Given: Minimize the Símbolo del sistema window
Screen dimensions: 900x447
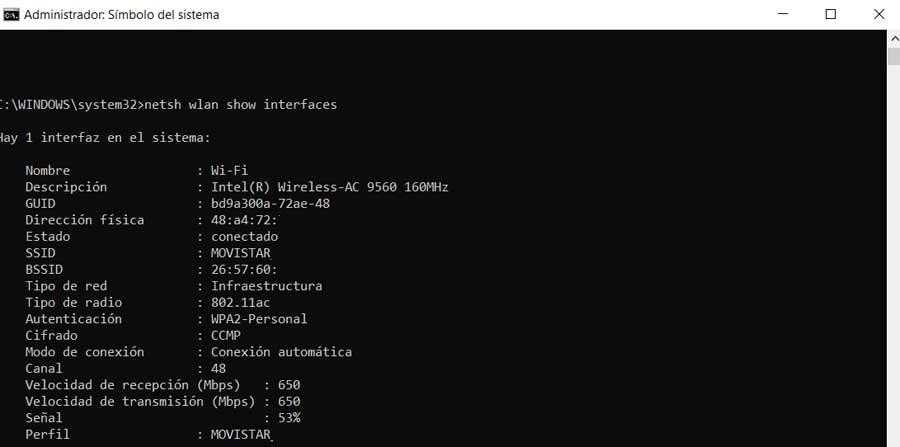Looking at the screenshot, I should pos(783,15).
